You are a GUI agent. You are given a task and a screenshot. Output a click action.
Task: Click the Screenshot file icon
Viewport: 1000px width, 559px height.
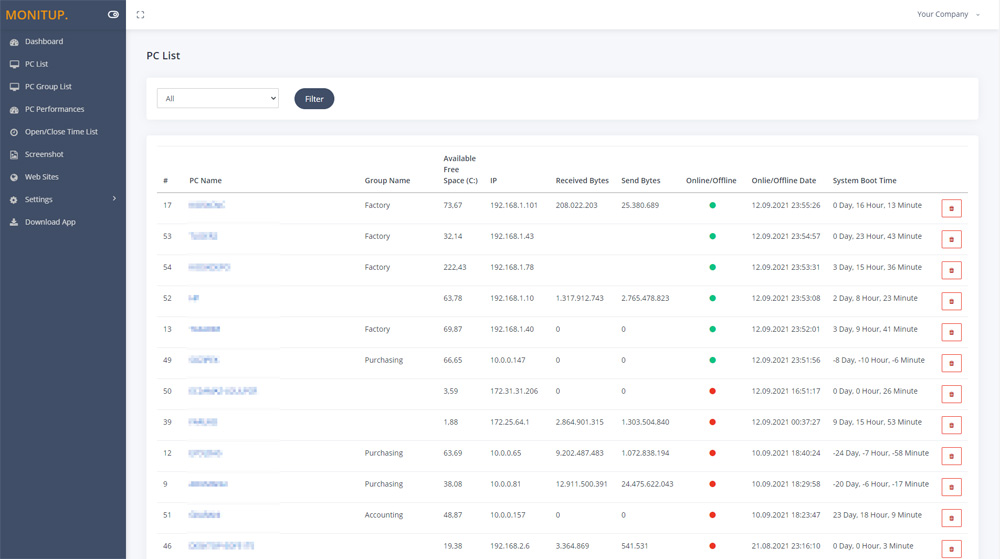click(14, 155)
